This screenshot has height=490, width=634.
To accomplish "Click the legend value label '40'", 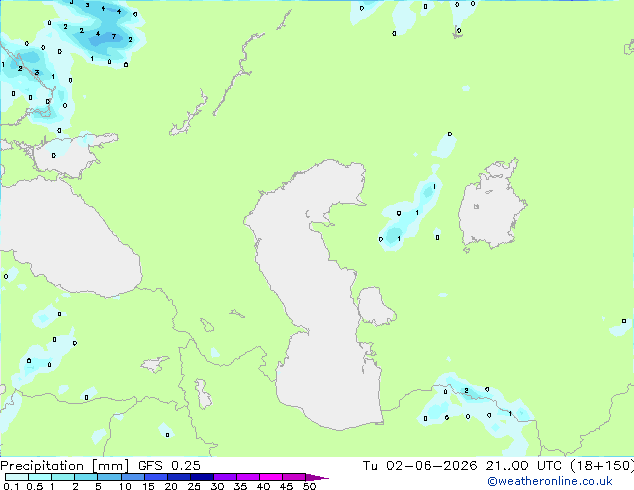I will (x=263, y=486).
